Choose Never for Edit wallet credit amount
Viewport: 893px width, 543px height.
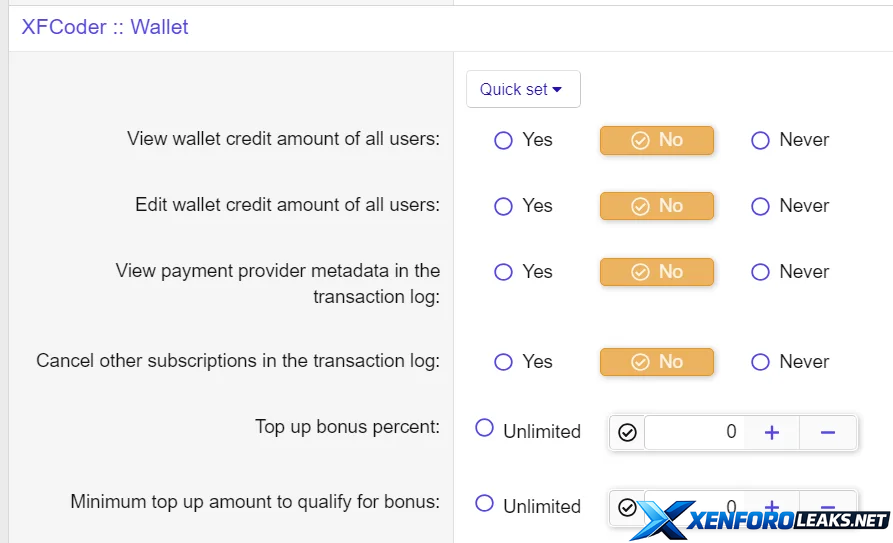pos(760,206)
